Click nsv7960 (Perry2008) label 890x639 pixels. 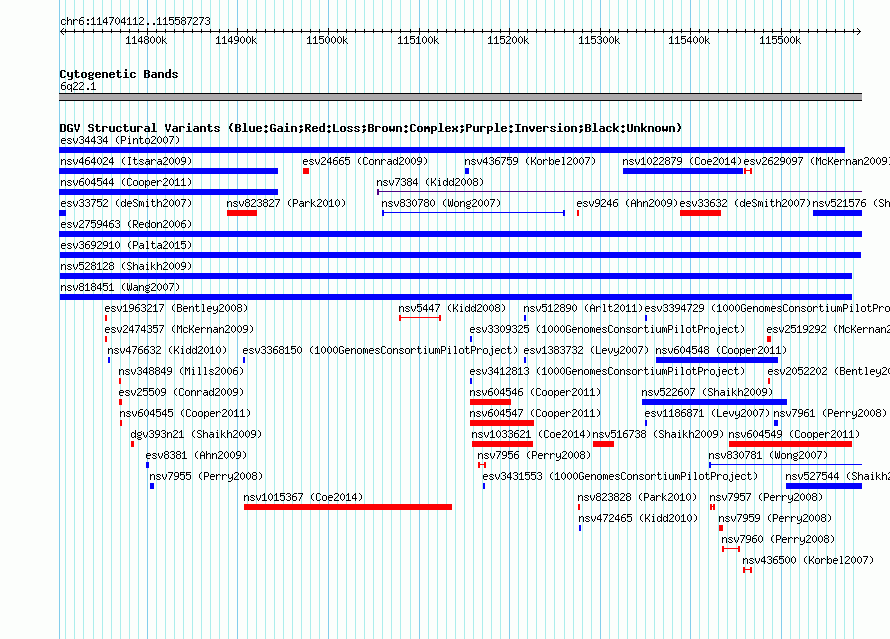click(x=778, y=539)
